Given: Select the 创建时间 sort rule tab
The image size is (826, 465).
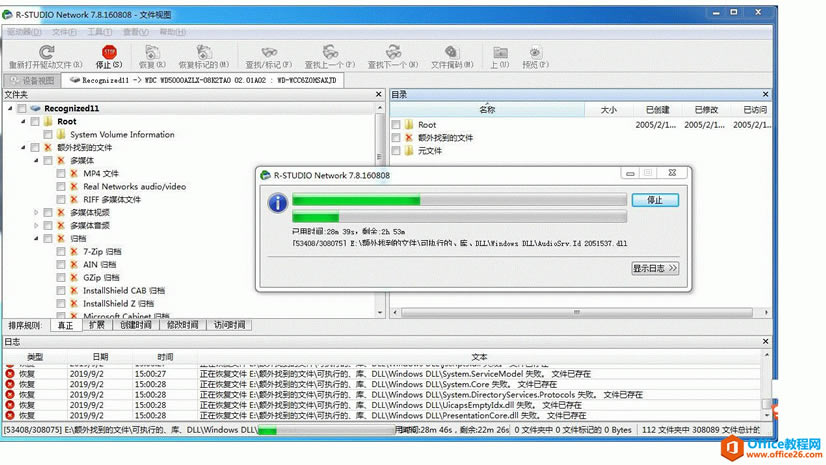Looking at the screenshot, I should 136,325.
